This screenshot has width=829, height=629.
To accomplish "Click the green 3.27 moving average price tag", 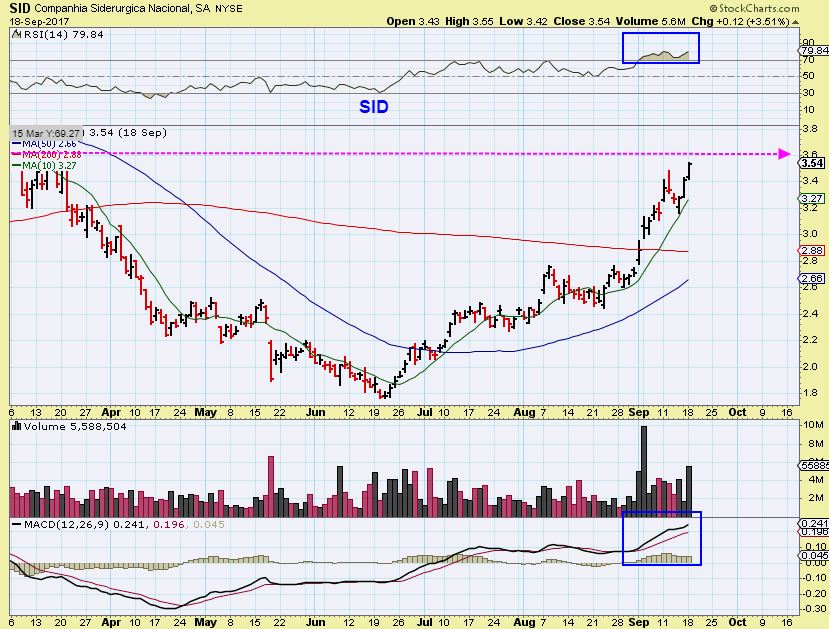I will [x=813, y=199].
